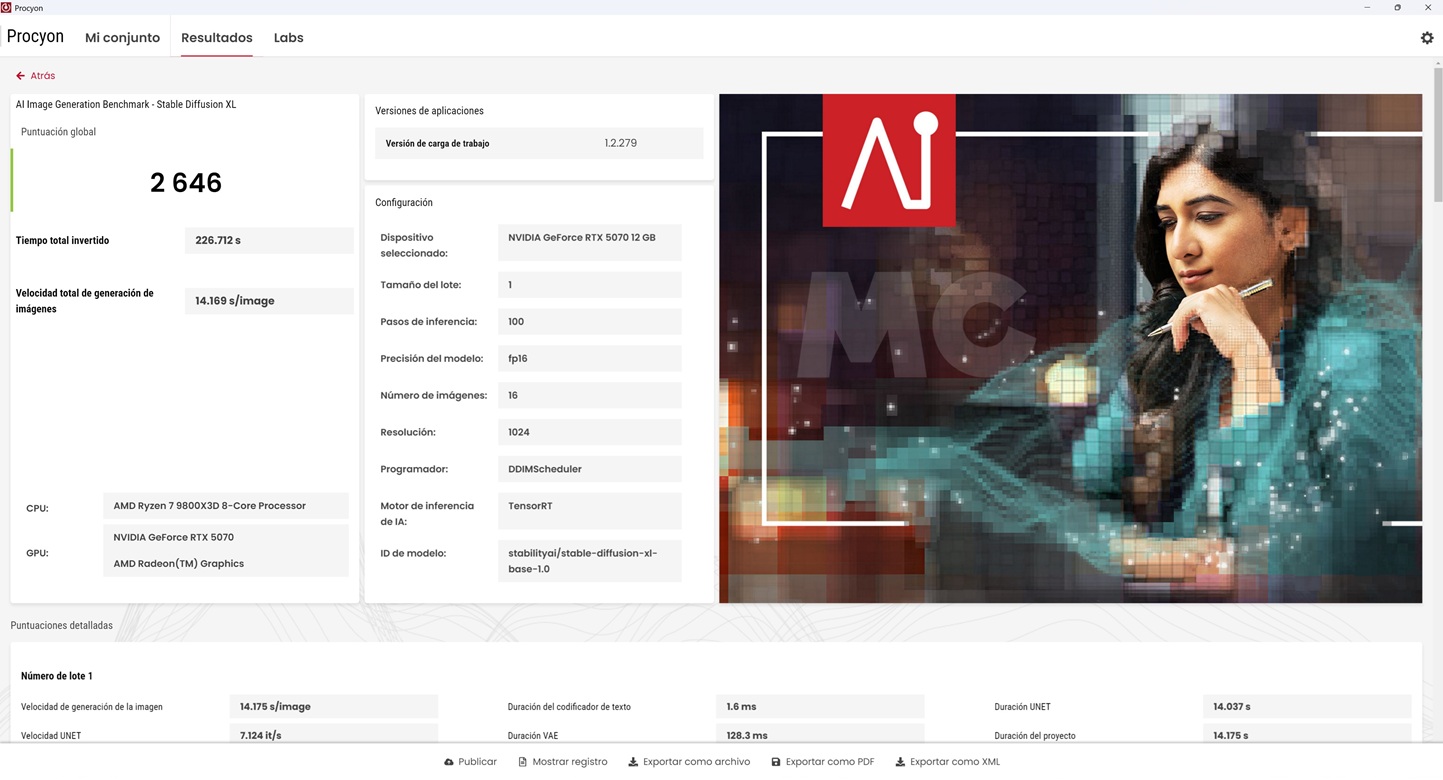Screen dimensions: 1443x780
Task: Open the Labs tab
Action: click(288, 38)
